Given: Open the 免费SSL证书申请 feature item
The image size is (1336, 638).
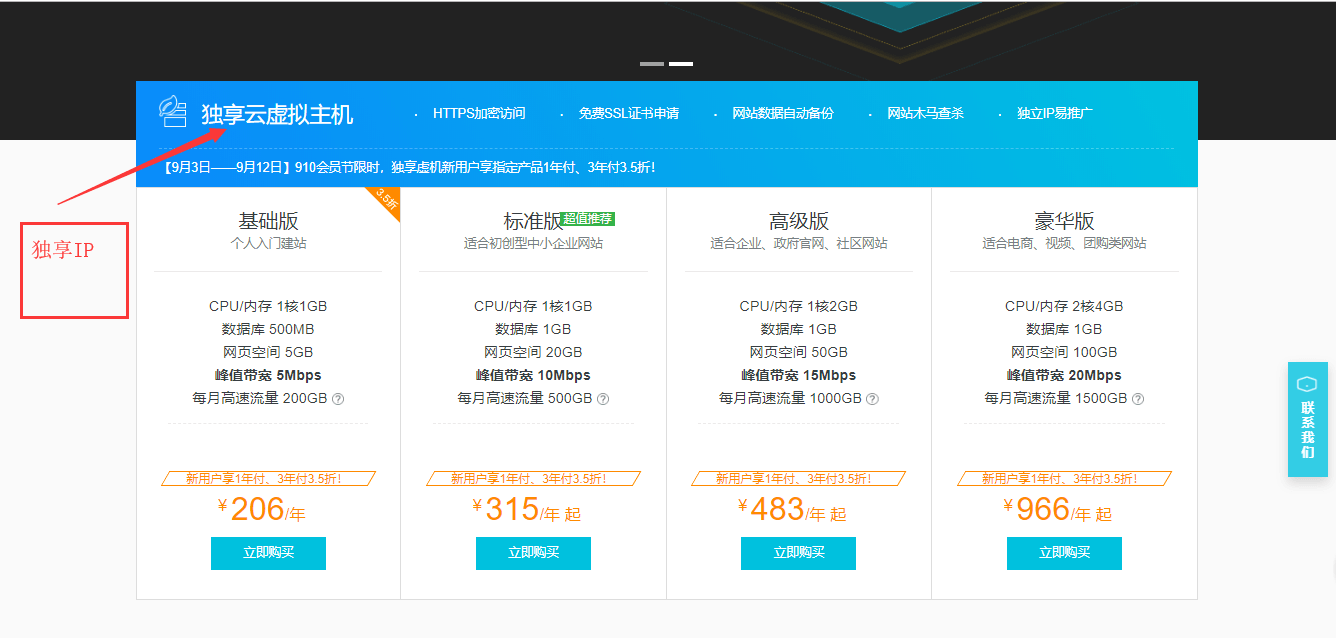Looking at the screenshot, I should pos(628,114).
